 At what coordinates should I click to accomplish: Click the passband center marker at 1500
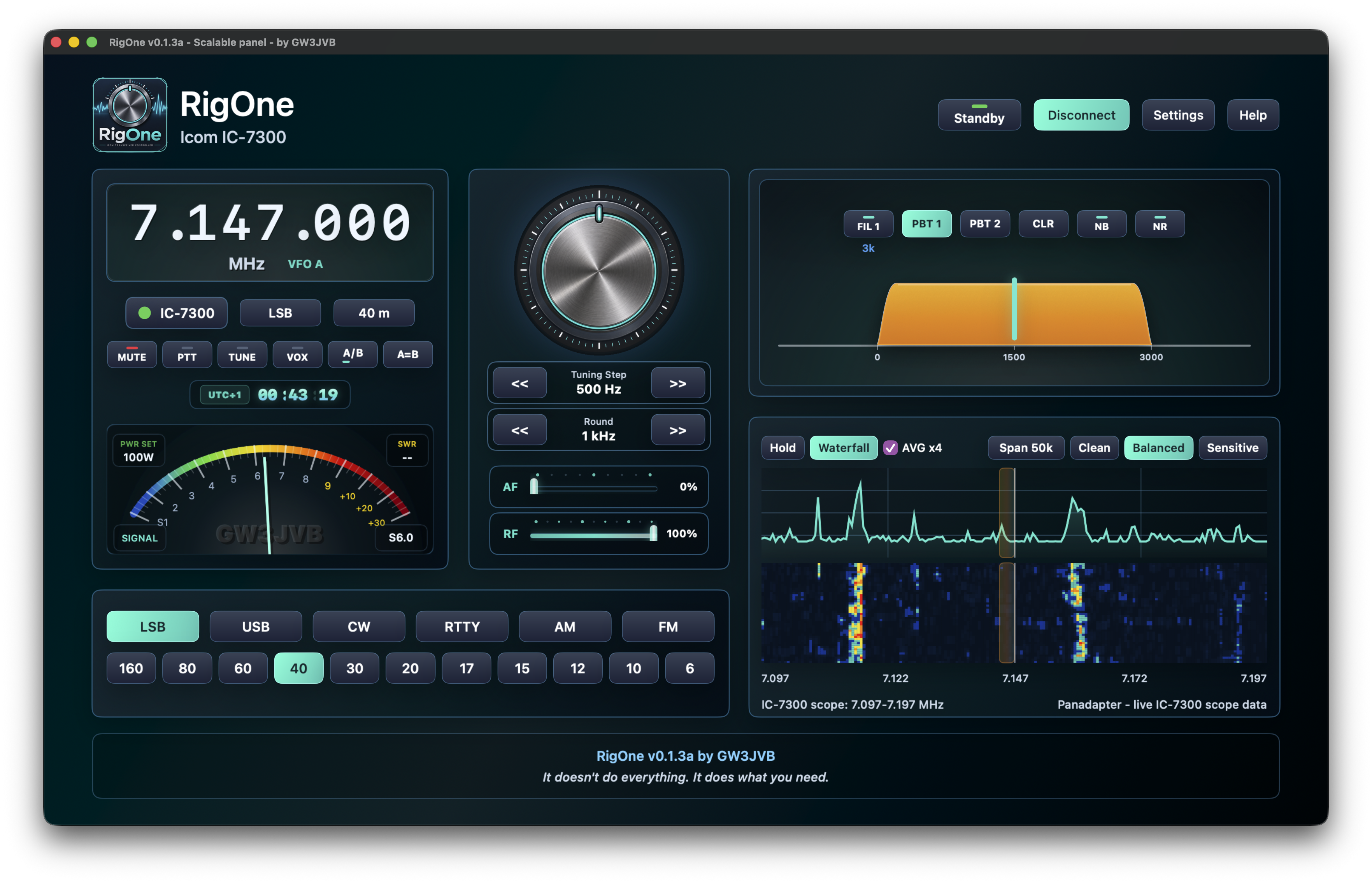[1014, 310]
